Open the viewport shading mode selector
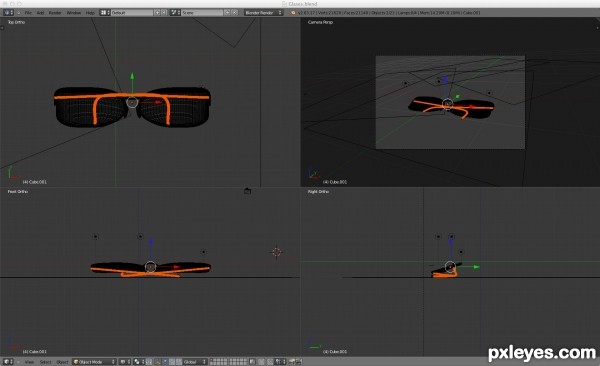The width and height of the screenshot is (600, 366). 124,362
